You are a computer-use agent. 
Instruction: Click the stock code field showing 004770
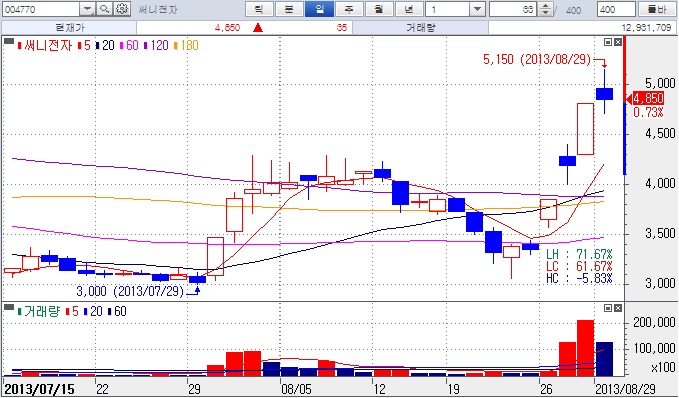click(41, 9)
